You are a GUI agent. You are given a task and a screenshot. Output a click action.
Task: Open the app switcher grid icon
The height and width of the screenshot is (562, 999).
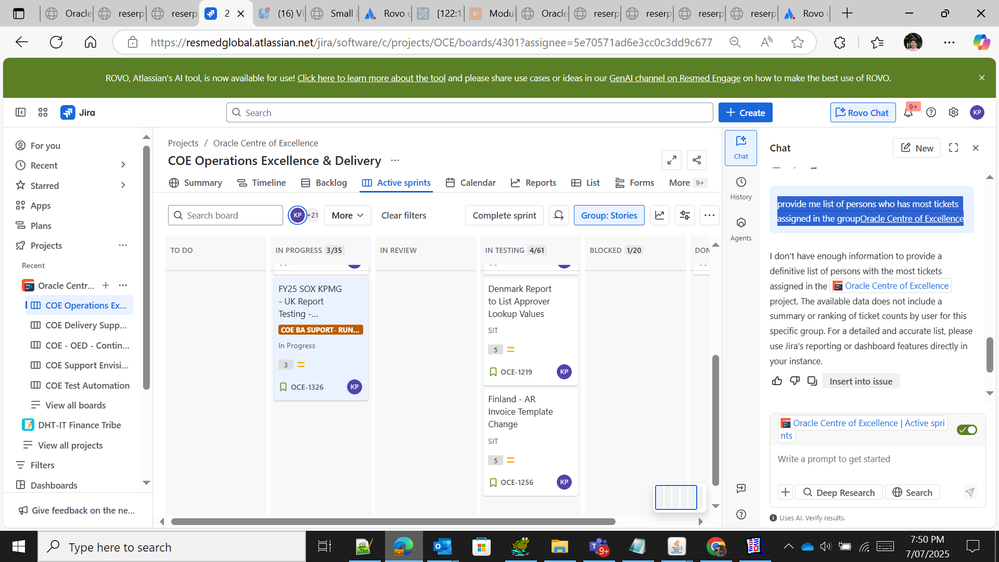43,112
